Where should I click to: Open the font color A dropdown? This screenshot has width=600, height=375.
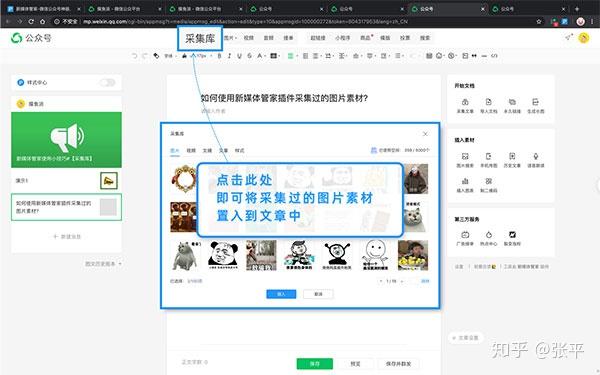click(261, 56)
